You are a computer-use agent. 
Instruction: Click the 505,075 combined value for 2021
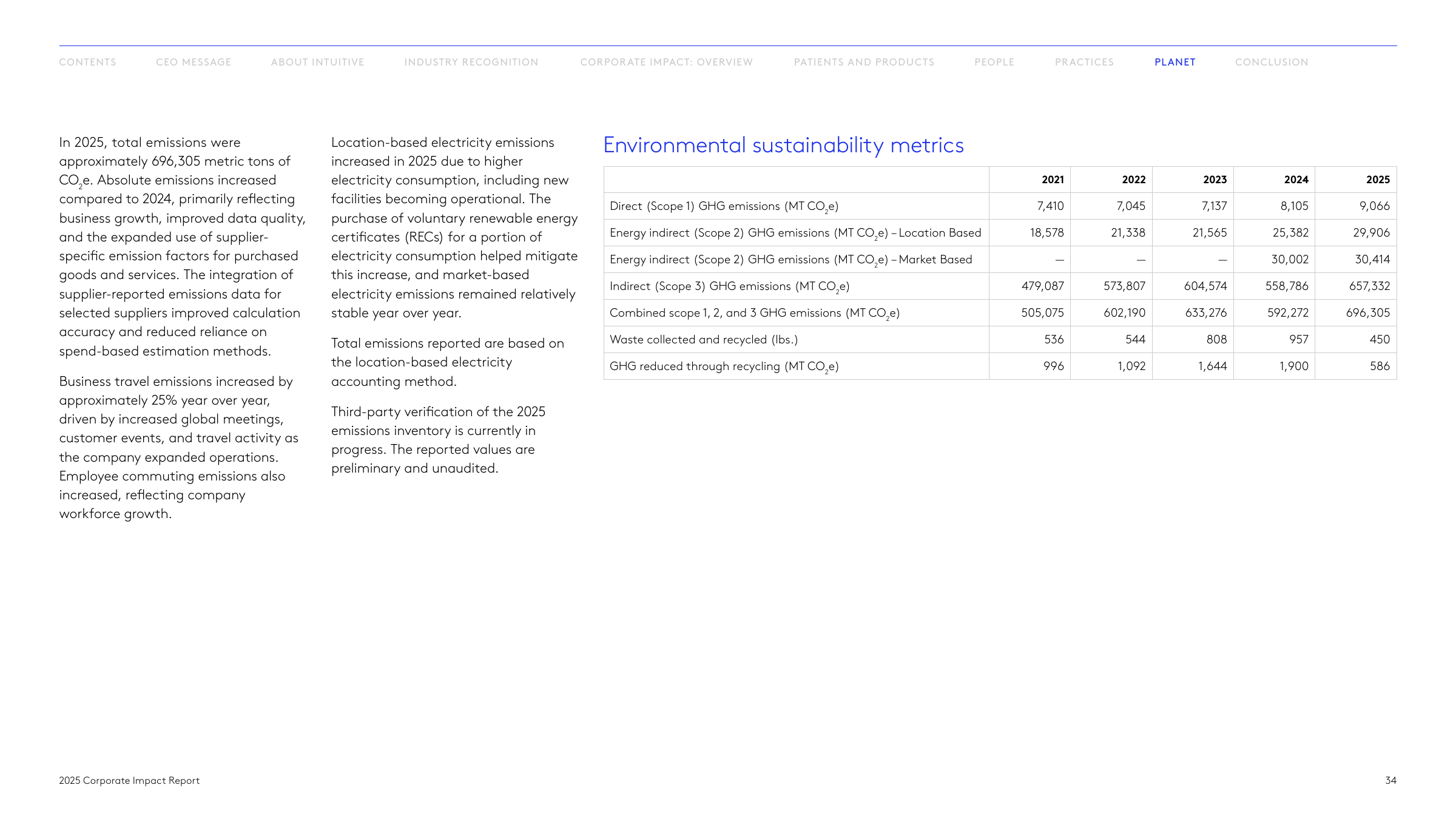[1042, 313]
